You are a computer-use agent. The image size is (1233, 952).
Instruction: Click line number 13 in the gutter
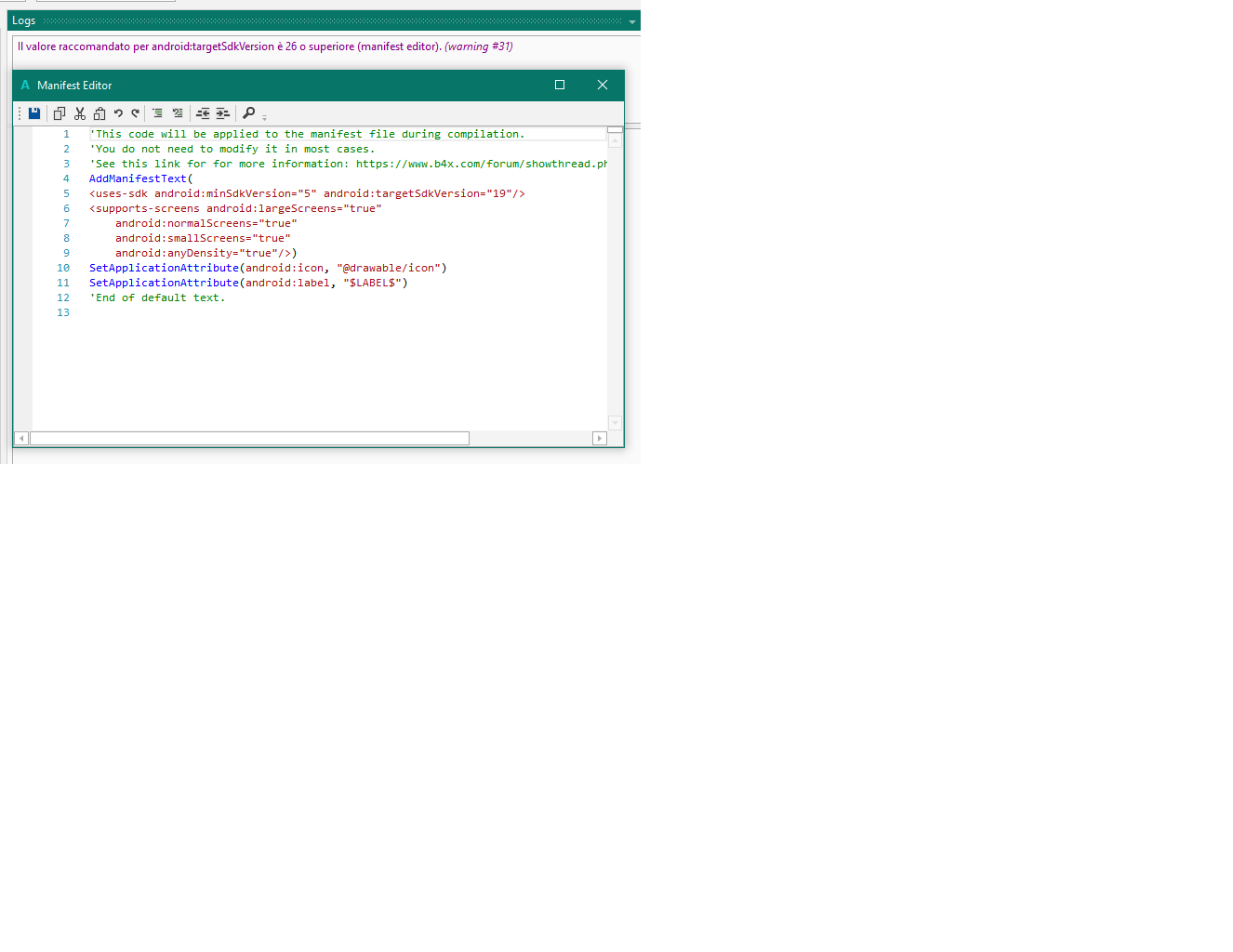[63, 312]
